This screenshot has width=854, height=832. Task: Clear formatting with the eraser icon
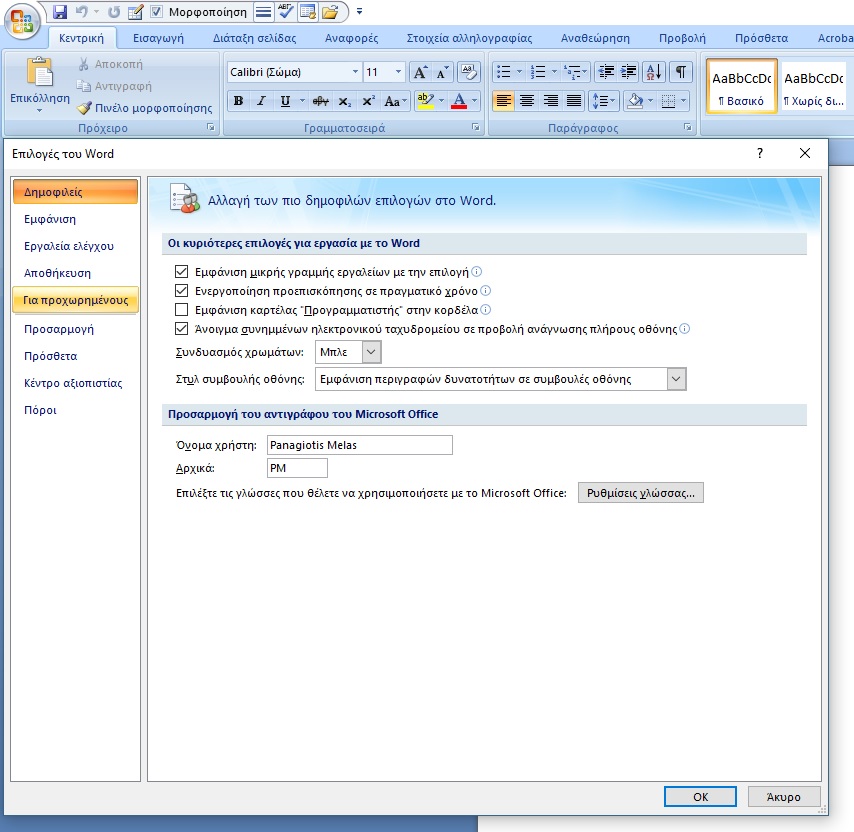[x=468, y=72]
